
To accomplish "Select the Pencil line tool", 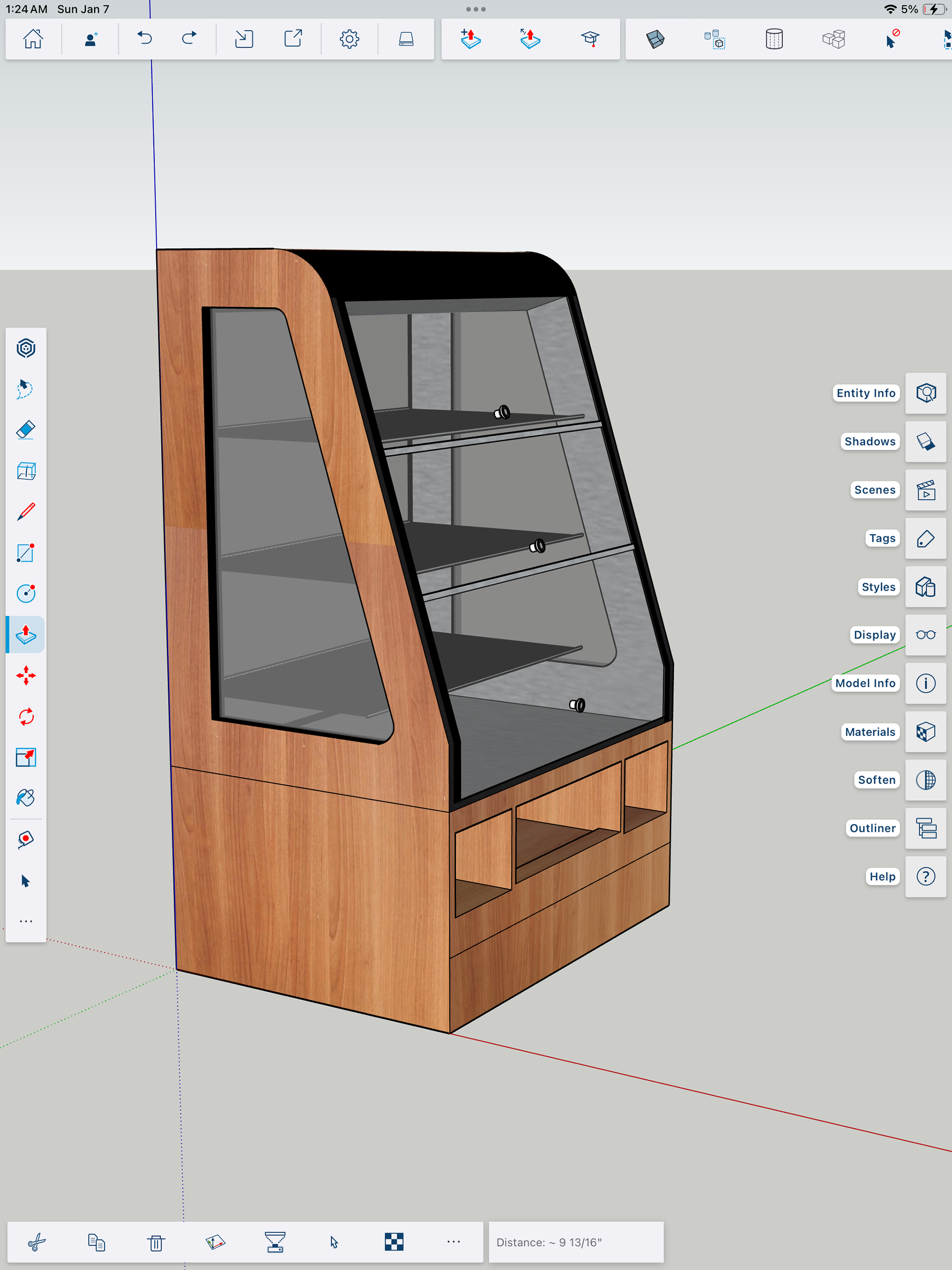I will [x=26, y=512].
